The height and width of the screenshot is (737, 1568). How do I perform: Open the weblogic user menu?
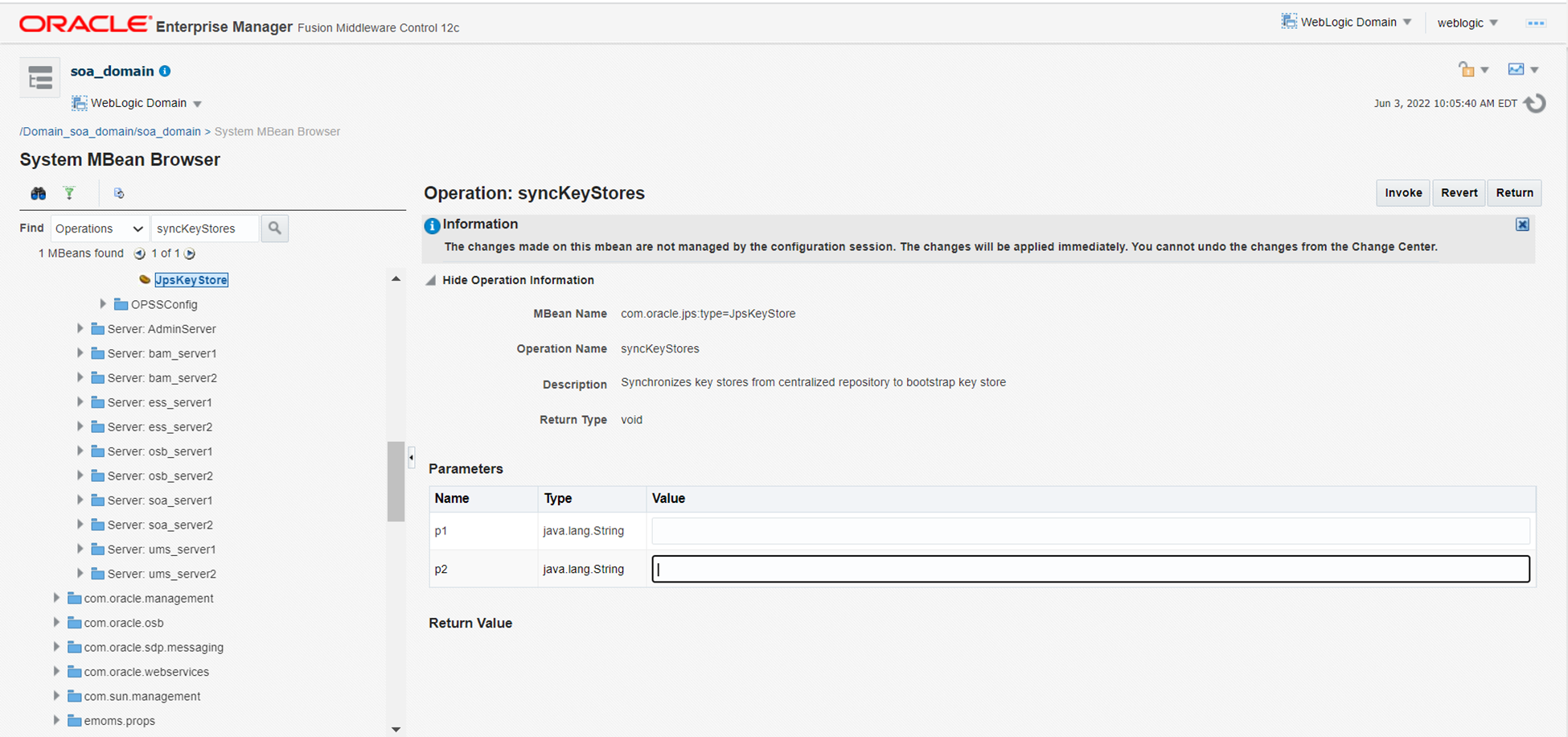[x=1467, y=23]
